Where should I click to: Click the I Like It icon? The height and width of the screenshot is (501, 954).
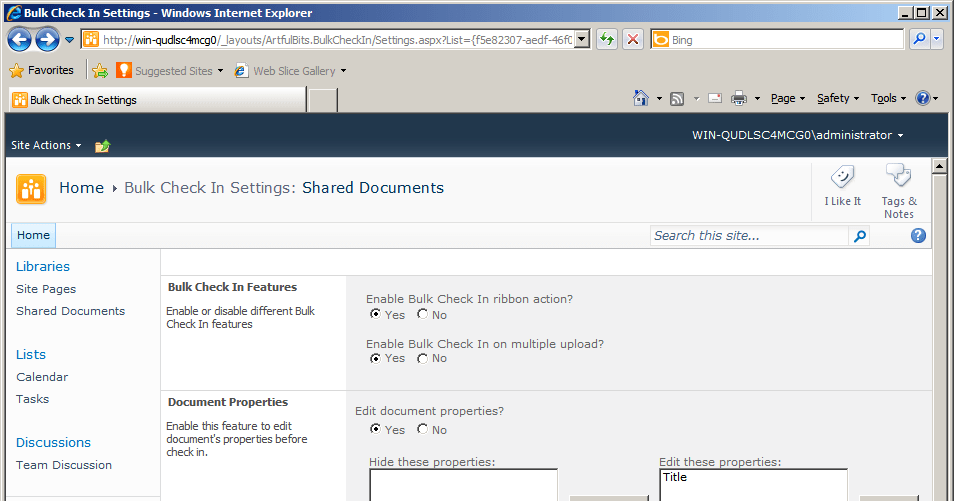pos(842,185)
